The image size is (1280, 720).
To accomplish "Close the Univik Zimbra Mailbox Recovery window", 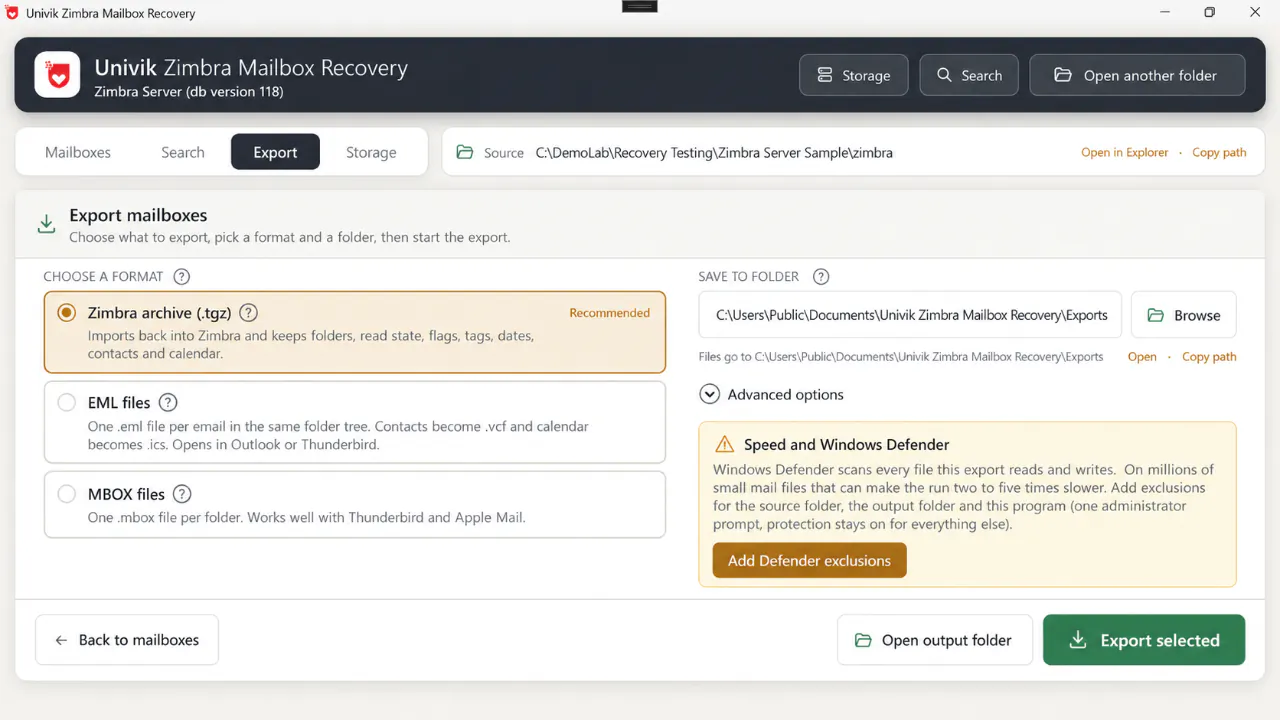I will [1256, 13].
